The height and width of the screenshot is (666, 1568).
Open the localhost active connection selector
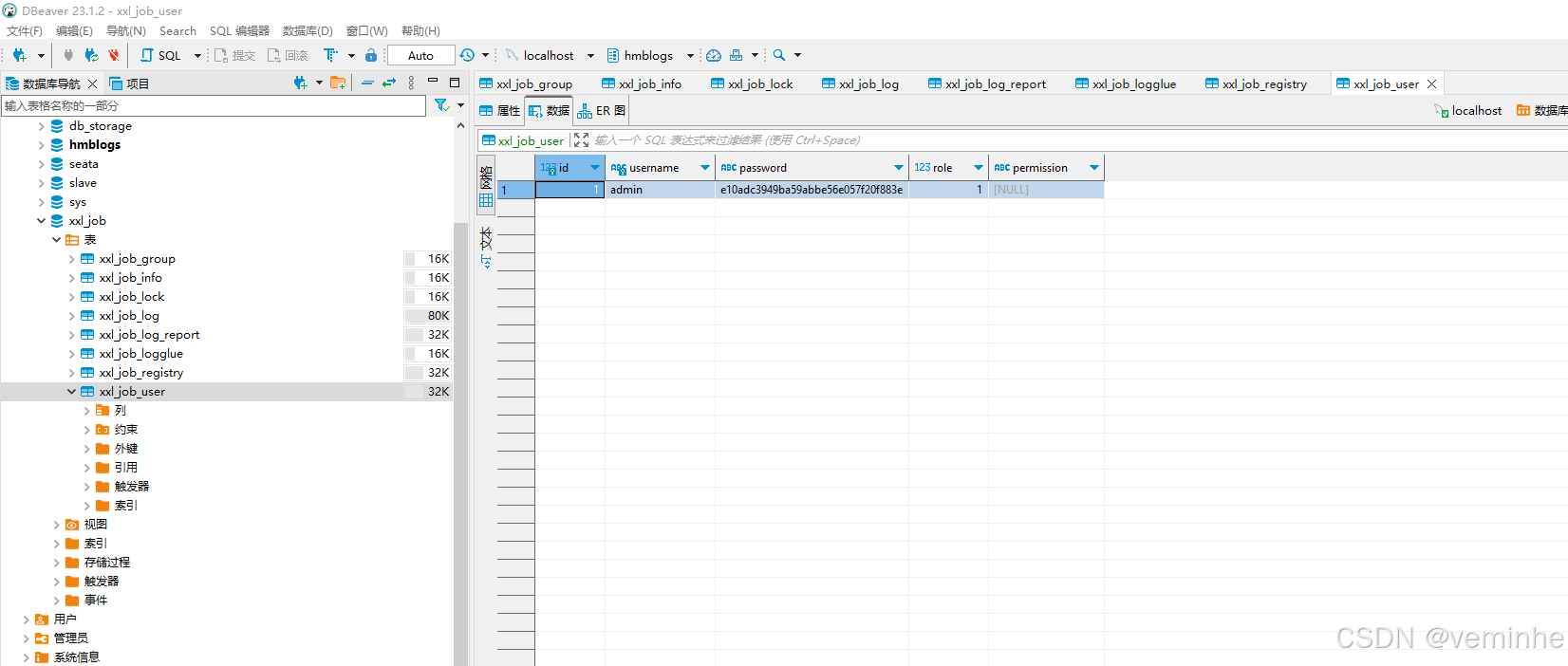click(550, 55)
